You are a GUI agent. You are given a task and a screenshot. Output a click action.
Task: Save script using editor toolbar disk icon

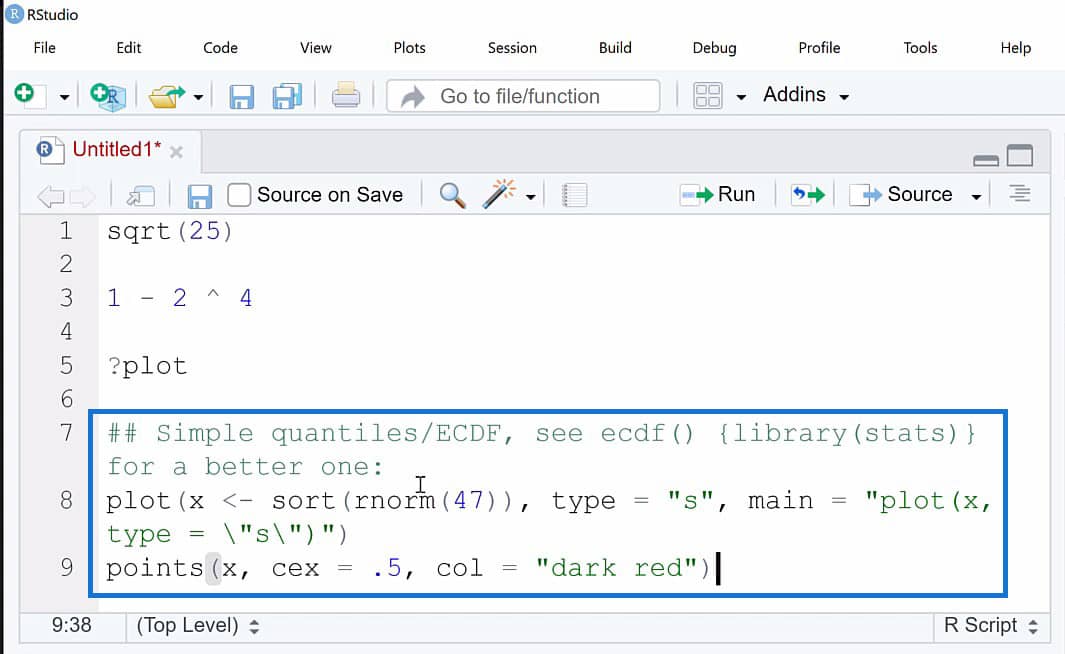click(199, 196)
